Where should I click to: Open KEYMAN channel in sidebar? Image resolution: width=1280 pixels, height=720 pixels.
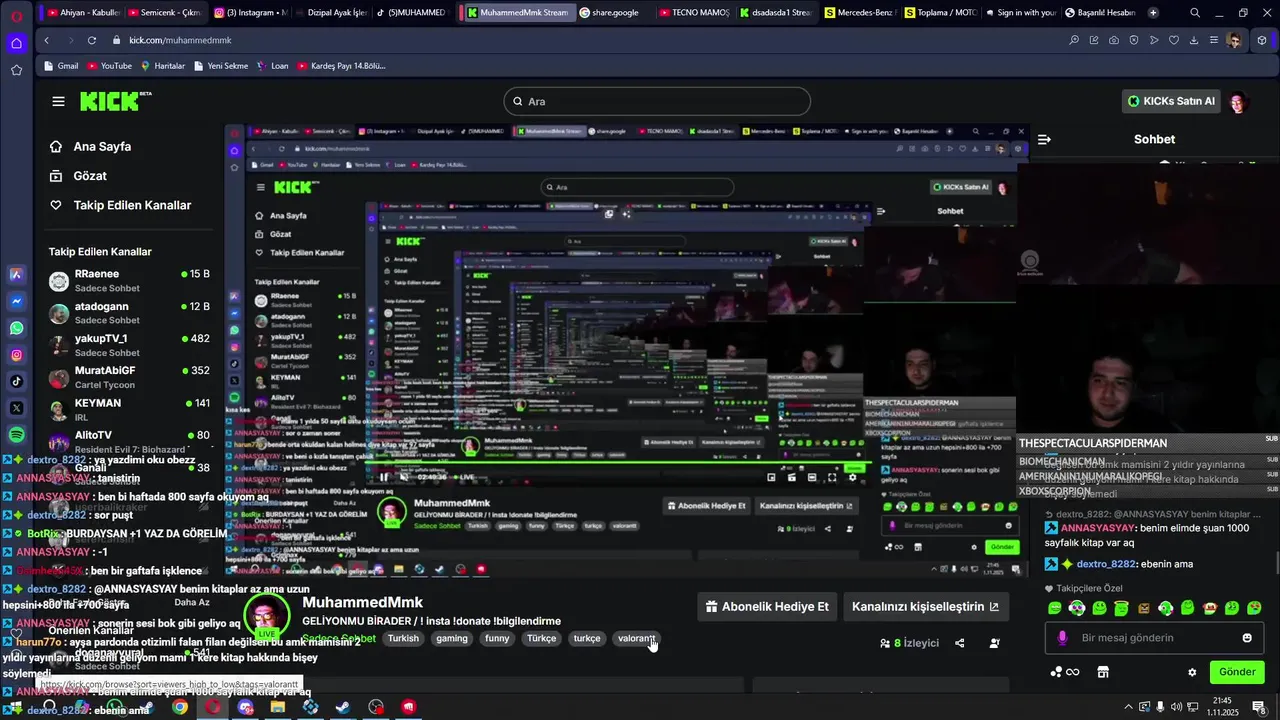129,410
